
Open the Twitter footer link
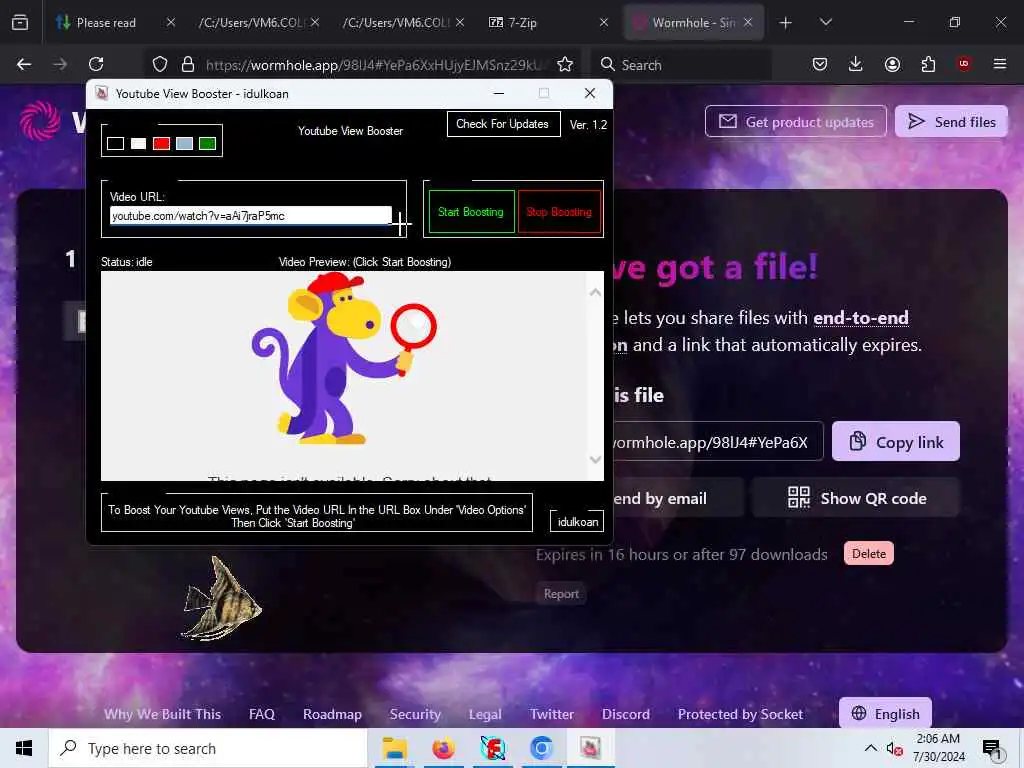click(552, 714)
